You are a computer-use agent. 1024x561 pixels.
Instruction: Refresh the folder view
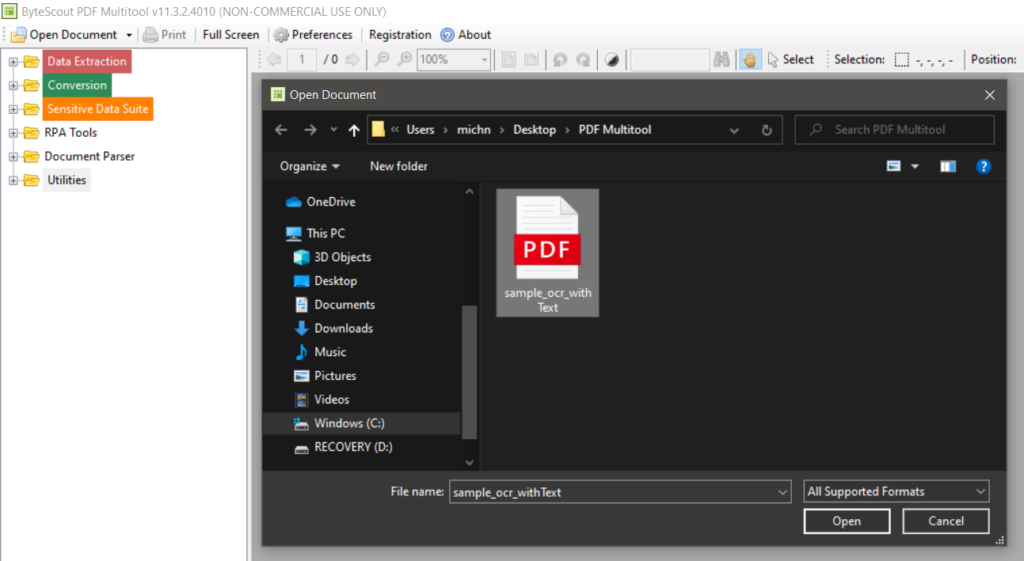767,130
